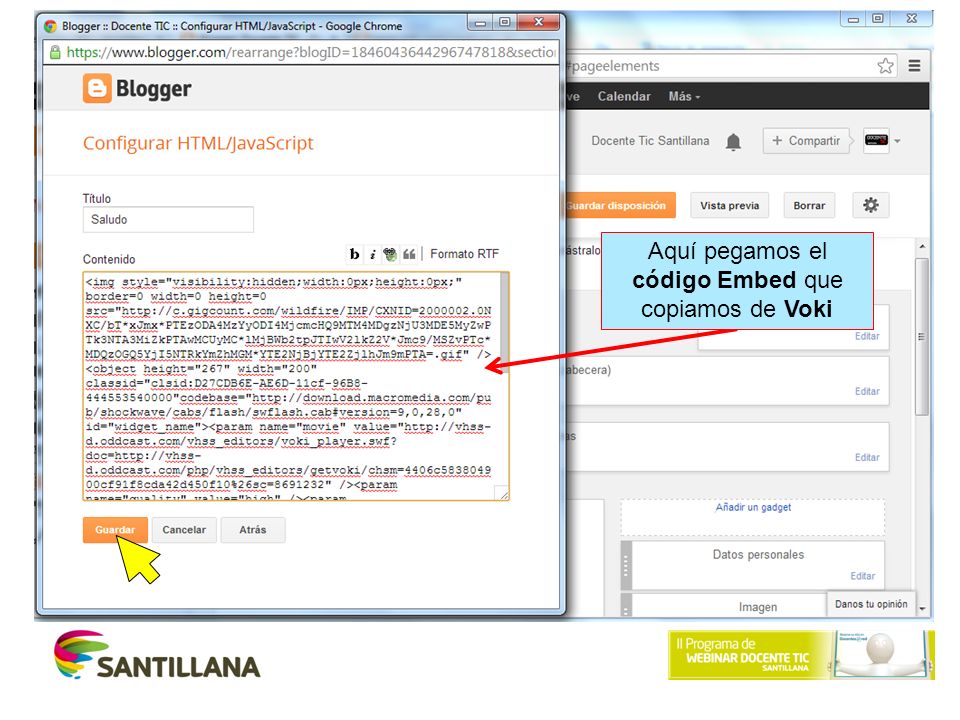Add a blockquote with the quotation marks icon
Viewport: 960px width, 720px height.
409,254
